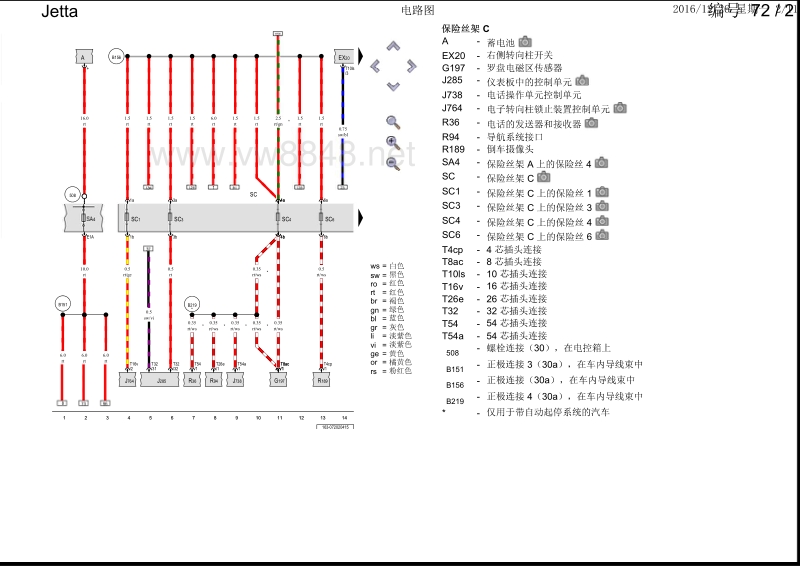Screen dimensions: 800x566
Task: Click the SC4 fuse symbol in diagram
Action: [278, 218]
